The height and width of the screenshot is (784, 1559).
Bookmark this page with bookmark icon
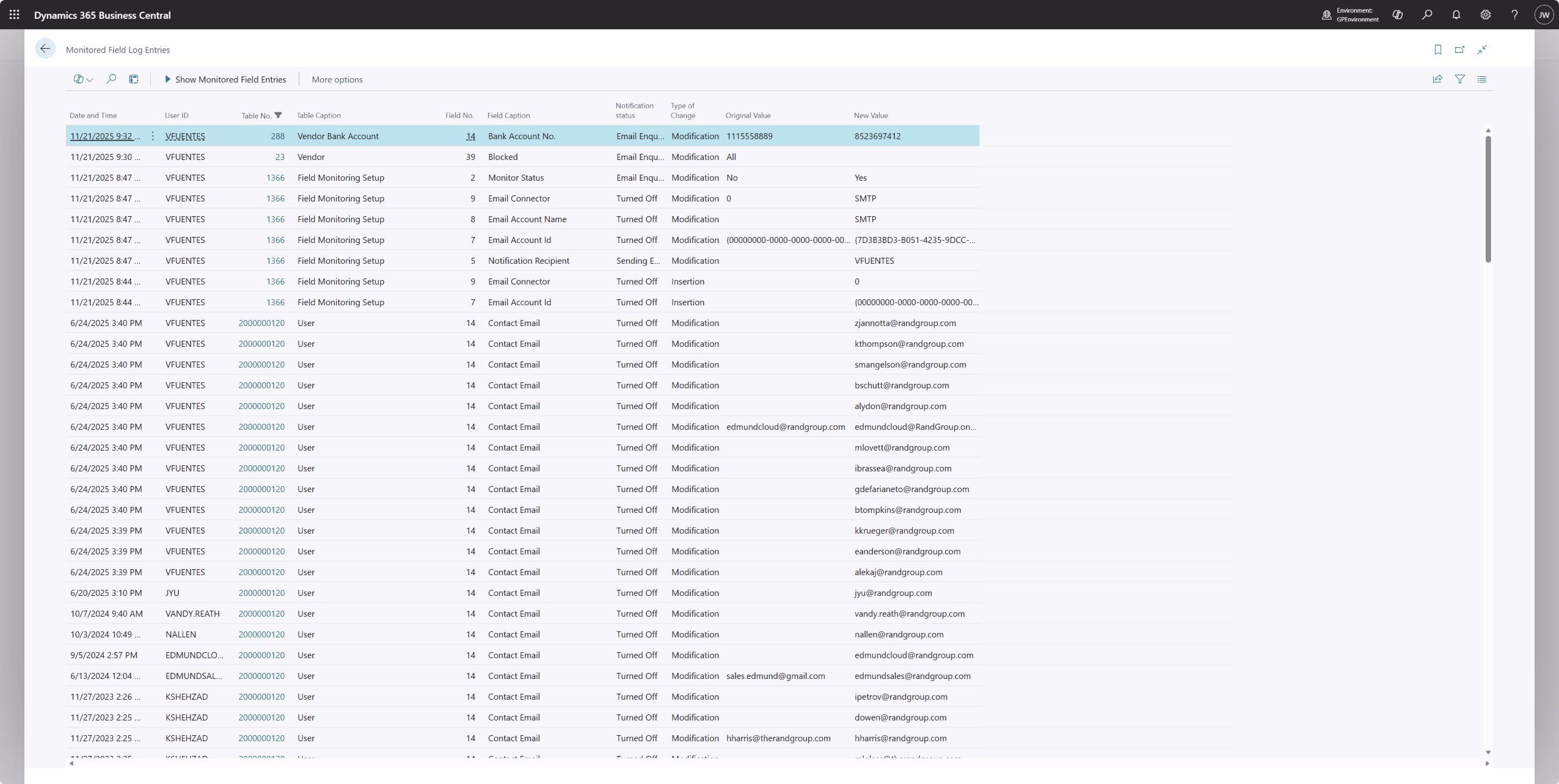tap(1438, 49)
